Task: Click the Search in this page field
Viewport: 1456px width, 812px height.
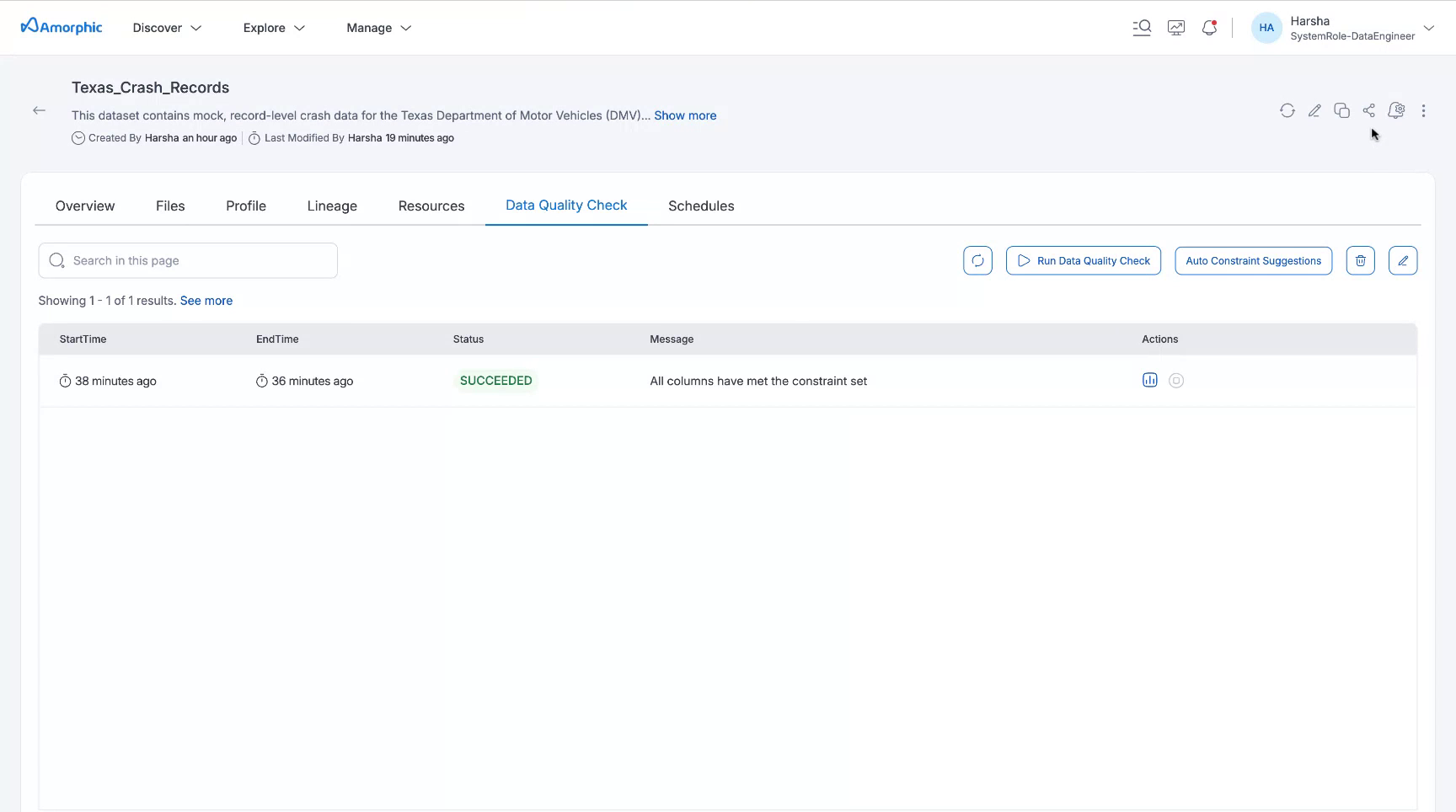Action: tap(187, 260)
